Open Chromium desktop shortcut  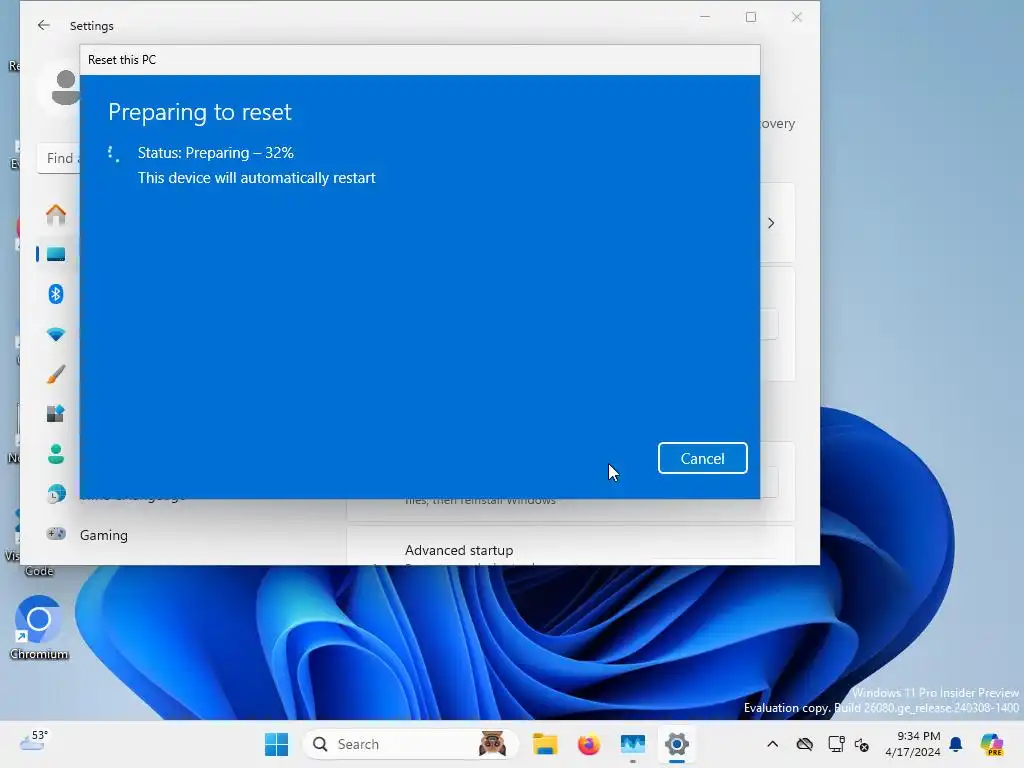39,627
